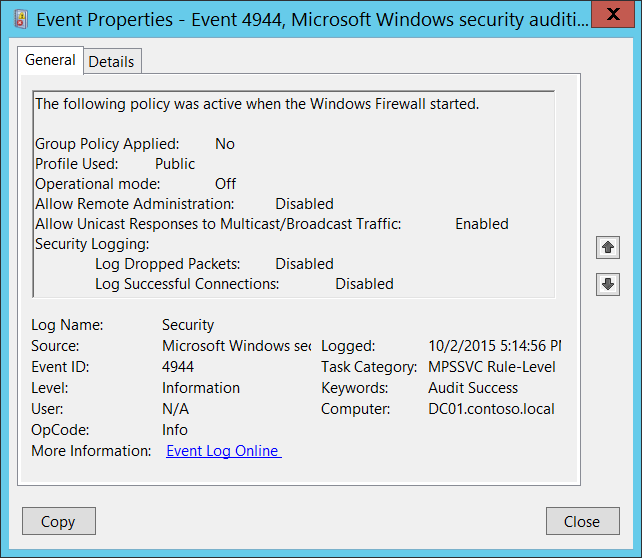Screen dimensions: 642x558
Task: Go to previous event with up arrow
Action: pos(607,247)
